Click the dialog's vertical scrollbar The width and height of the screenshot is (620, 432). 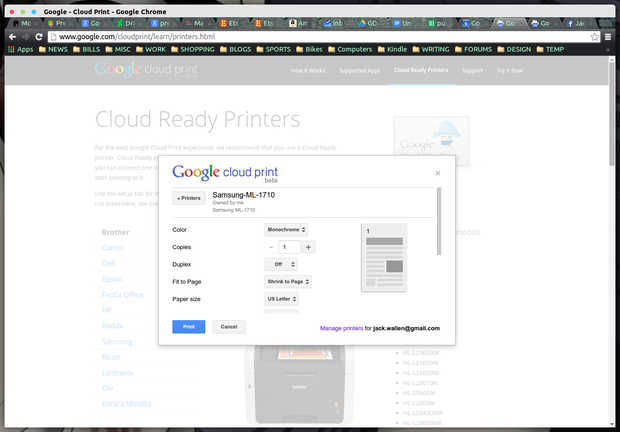(439, 221)
